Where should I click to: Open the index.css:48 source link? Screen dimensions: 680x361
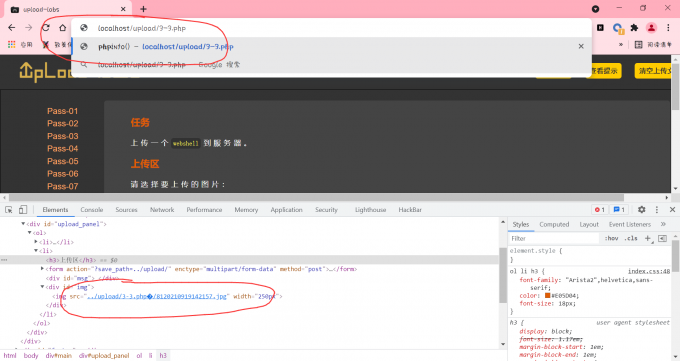click(x=649, y=271)
